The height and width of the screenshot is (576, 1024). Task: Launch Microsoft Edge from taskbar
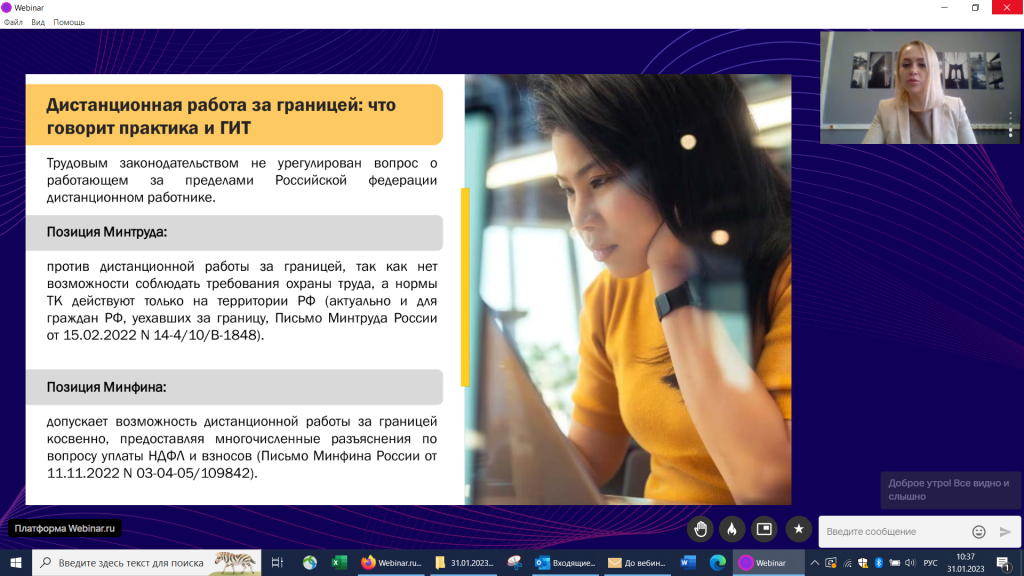pyautogui.click(x=716, y=562)
